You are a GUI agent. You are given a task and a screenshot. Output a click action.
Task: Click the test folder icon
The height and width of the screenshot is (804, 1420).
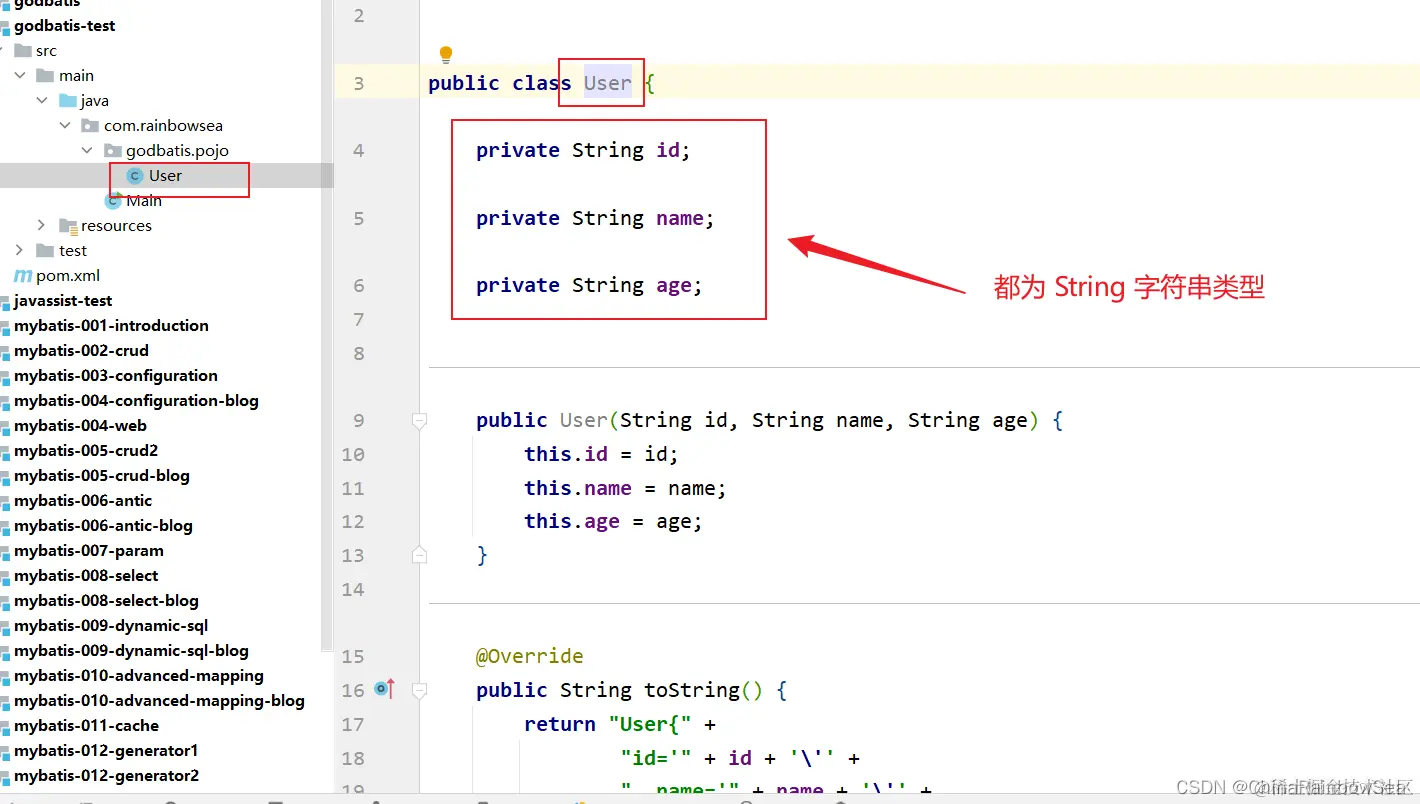tap(44, 250)
